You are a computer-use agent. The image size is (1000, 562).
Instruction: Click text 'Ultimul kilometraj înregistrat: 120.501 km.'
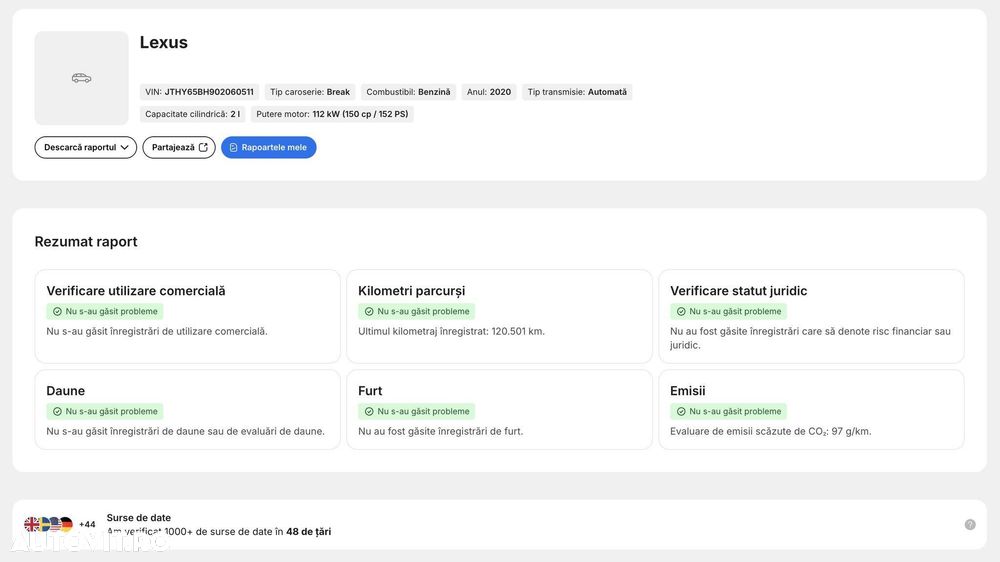point(452,332)
